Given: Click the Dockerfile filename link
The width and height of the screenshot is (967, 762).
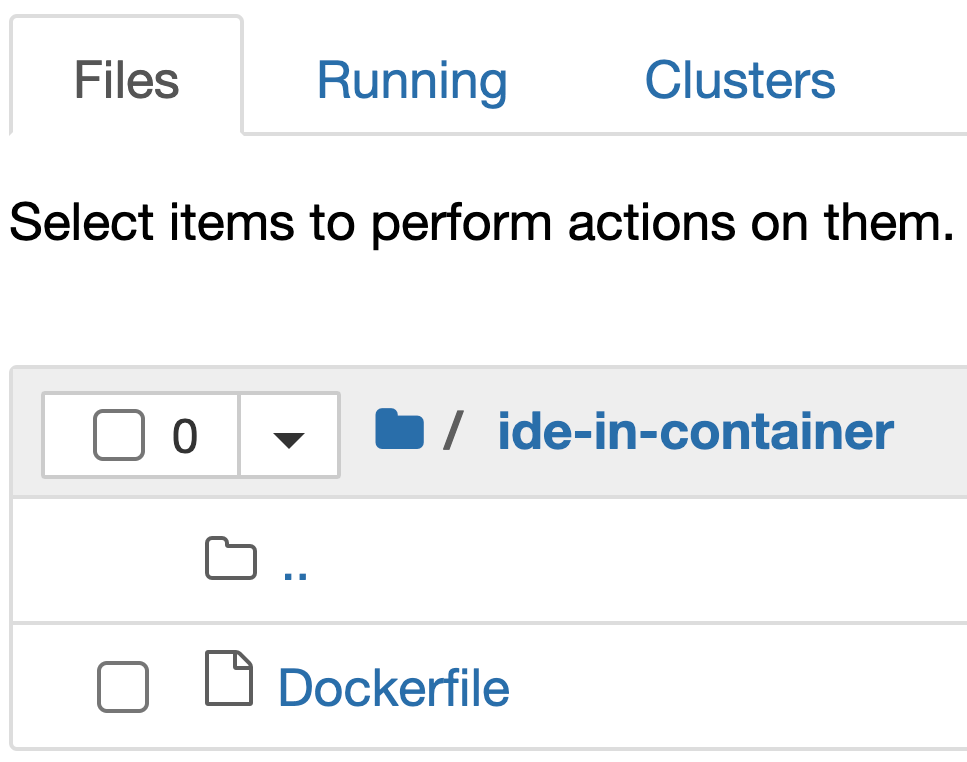Looking at the screenshot, I should coord(393,687).
